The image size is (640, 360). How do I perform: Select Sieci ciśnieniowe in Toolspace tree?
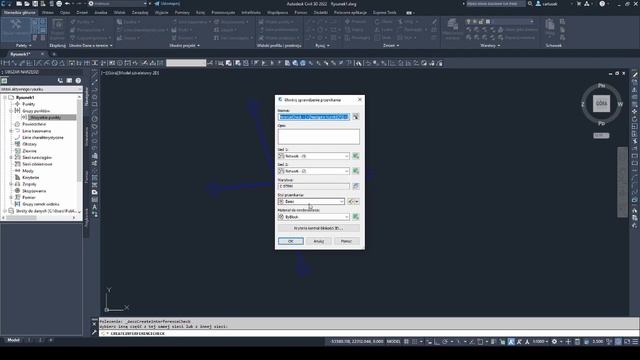[37, 164]
